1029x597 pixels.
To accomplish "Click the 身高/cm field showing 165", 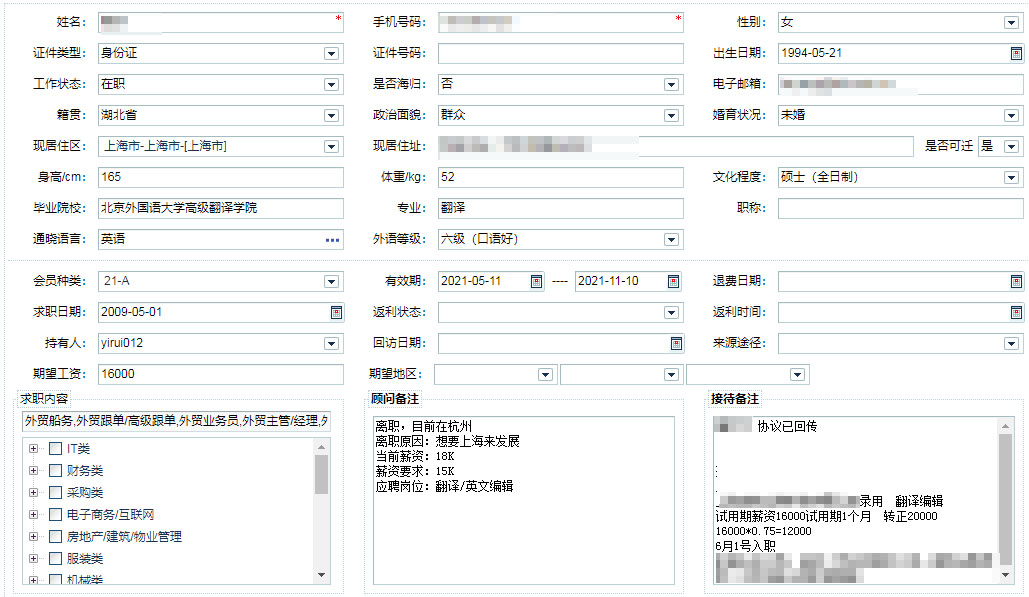I will (220, 177).
